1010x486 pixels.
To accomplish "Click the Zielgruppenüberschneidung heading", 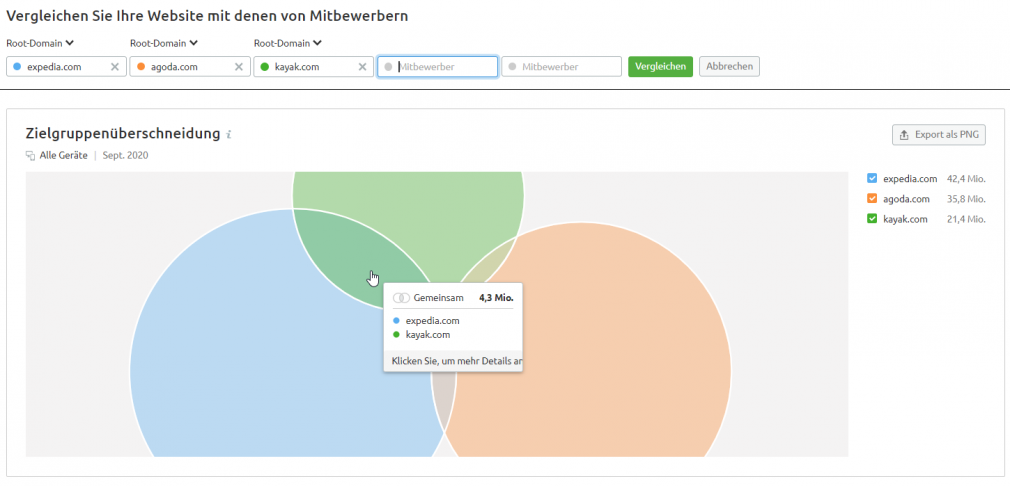I will 123,134.
